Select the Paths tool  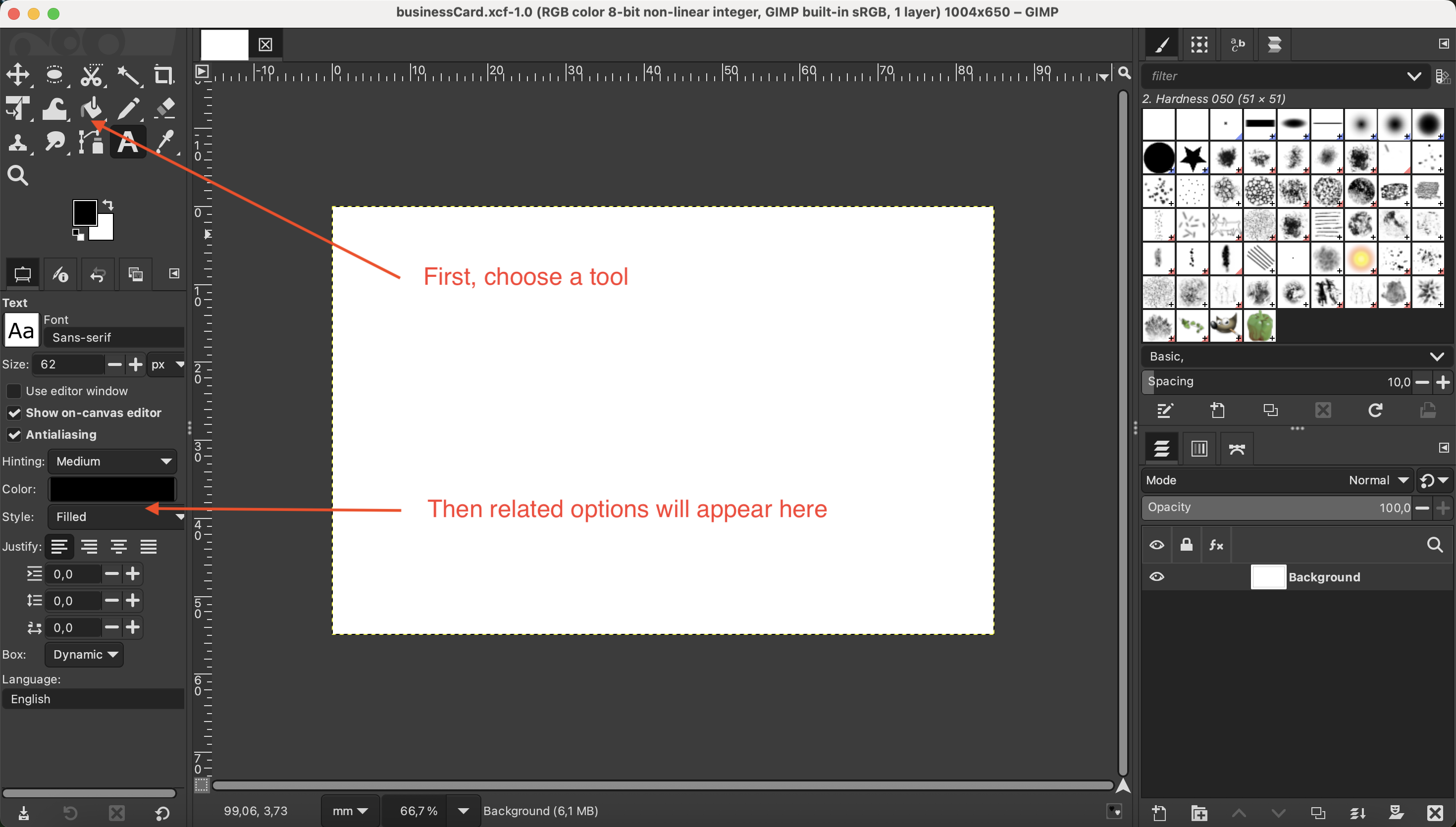(91, 142)
